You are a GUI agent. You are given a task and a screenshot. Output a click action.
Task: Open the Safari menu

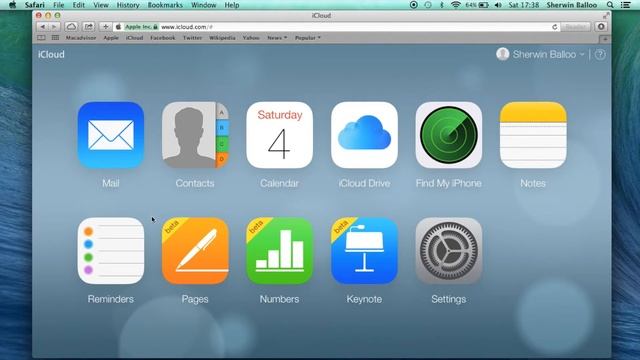(35, 5)
